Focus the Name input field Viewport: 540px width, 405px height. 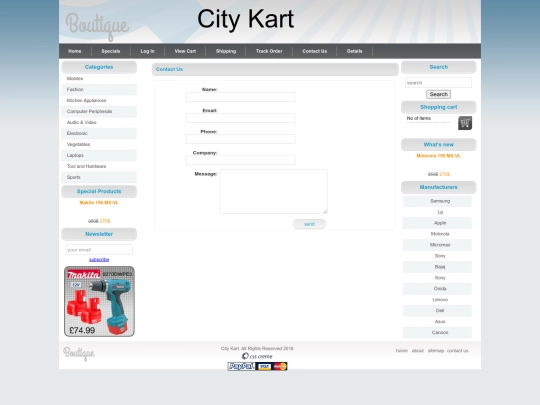[x=241, y=97]
